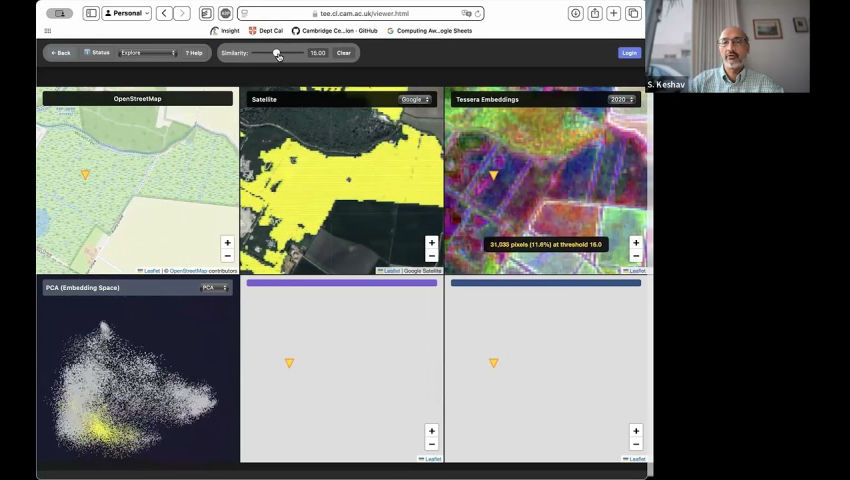This screenshot has width=850, height=480.
Task: Click the Clear button
Action: click(344, 53)
